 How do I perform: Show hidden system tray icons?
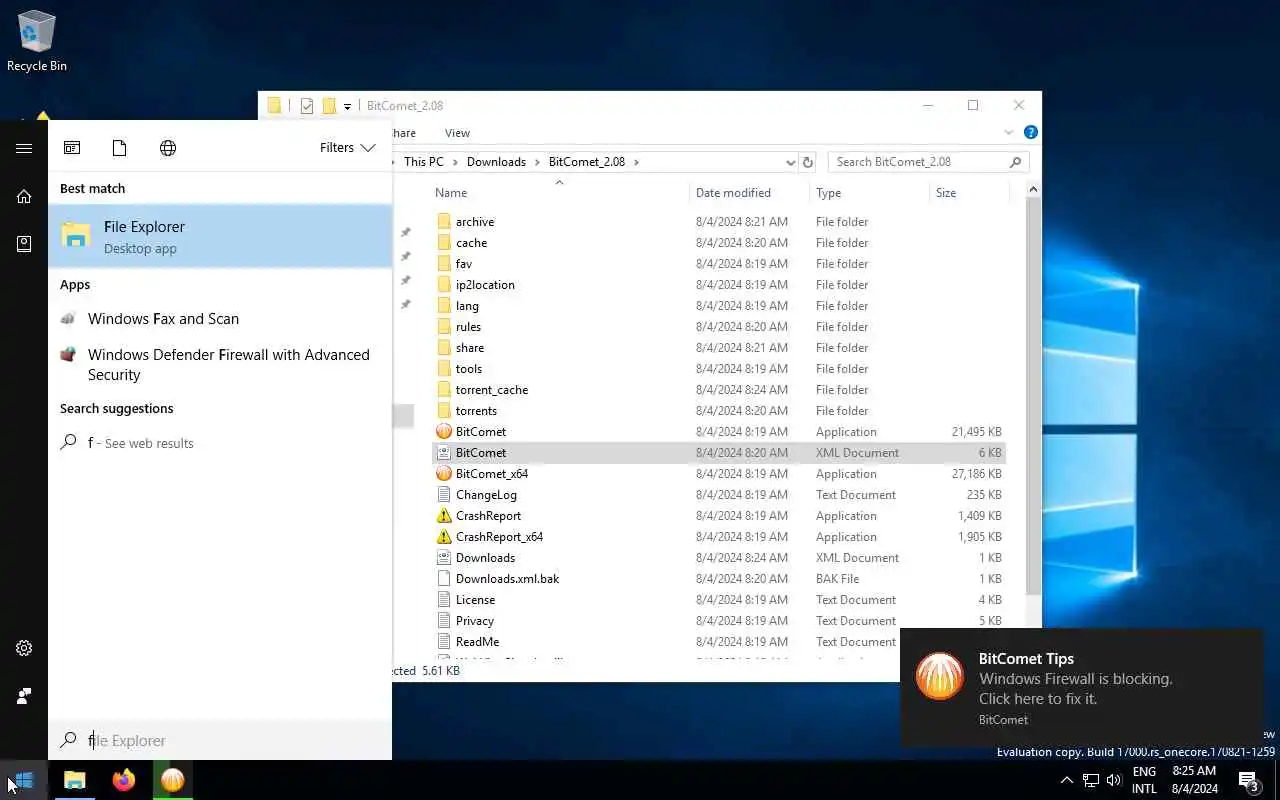pos(1066,780)
